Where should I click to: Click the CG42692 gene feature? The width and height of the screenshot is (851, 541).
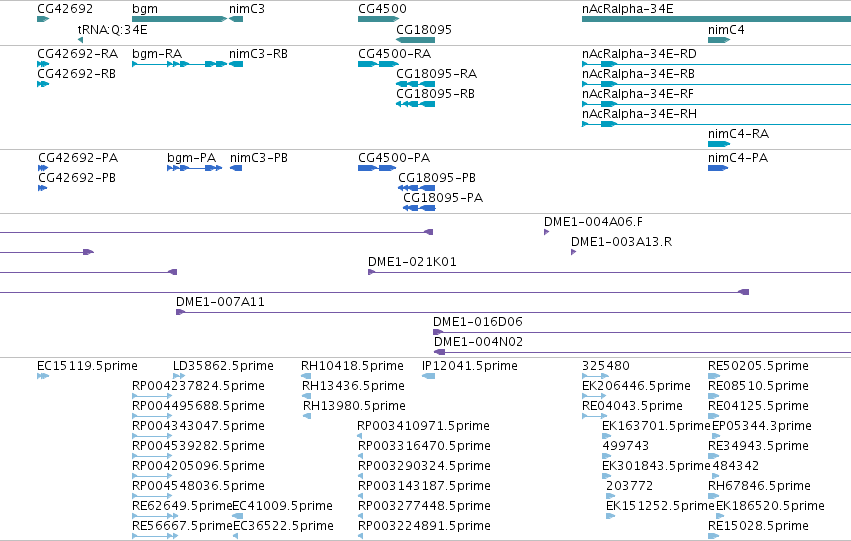pos(43,19)
